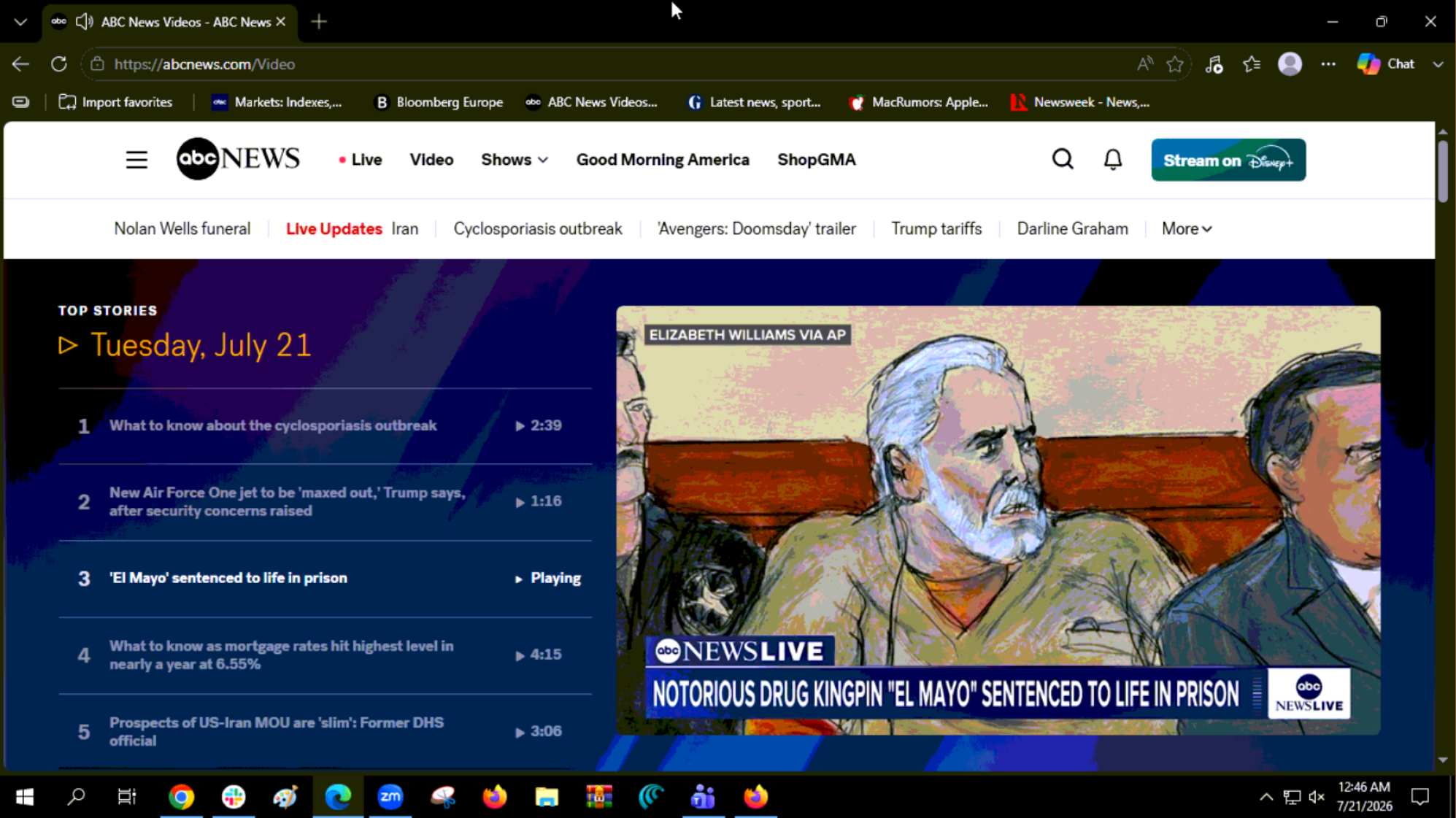The image size is (1456, 818).
Task: Open Slack from the taskbar
Action: pyautogui.click(x=234, y=797)
